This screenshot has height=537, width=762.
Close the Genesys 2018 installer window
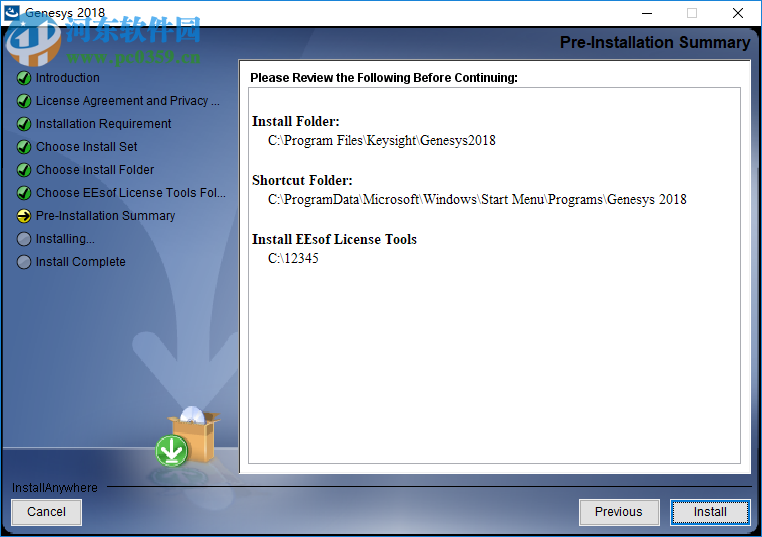pyautogui.click(x=738, y=13)
